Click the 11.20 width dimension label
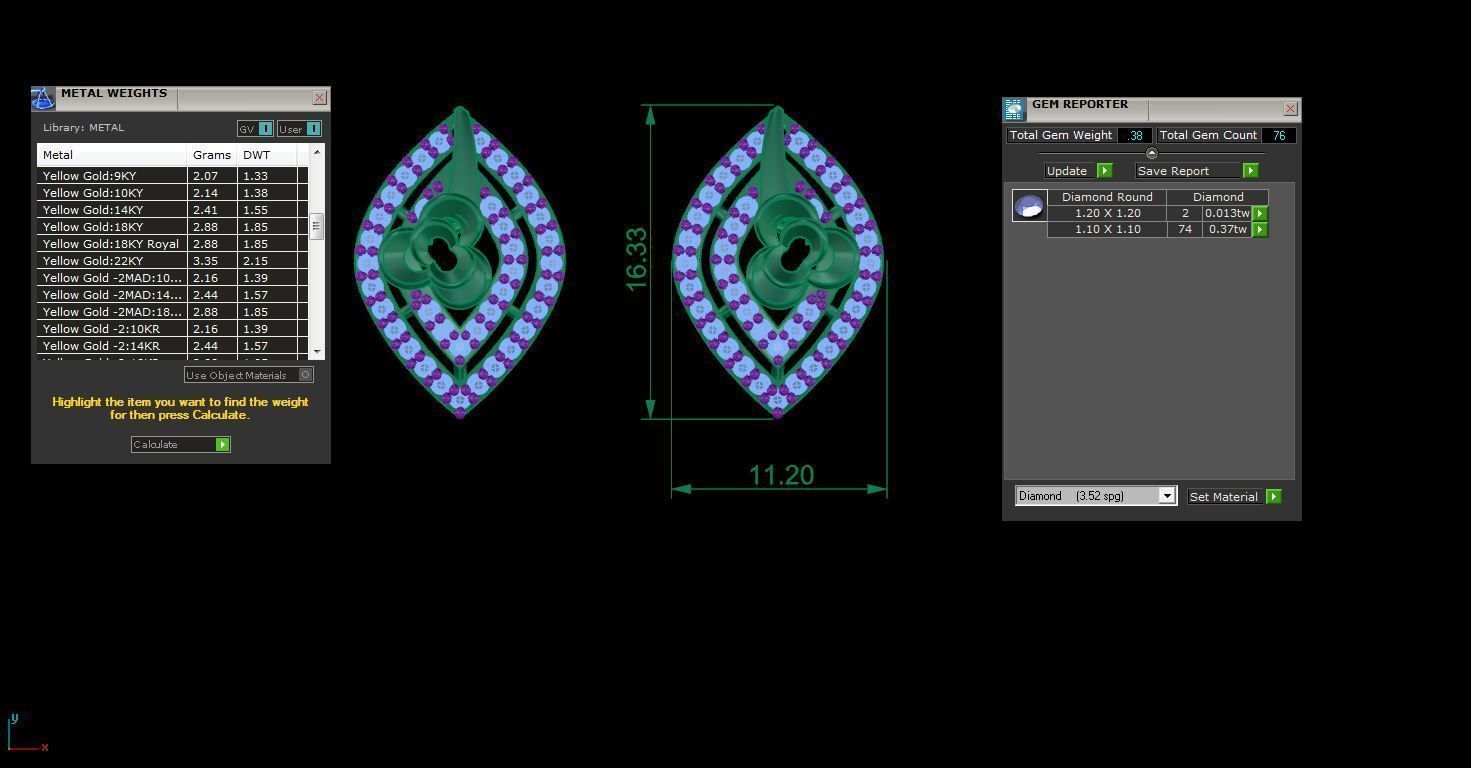 point(781,475)
